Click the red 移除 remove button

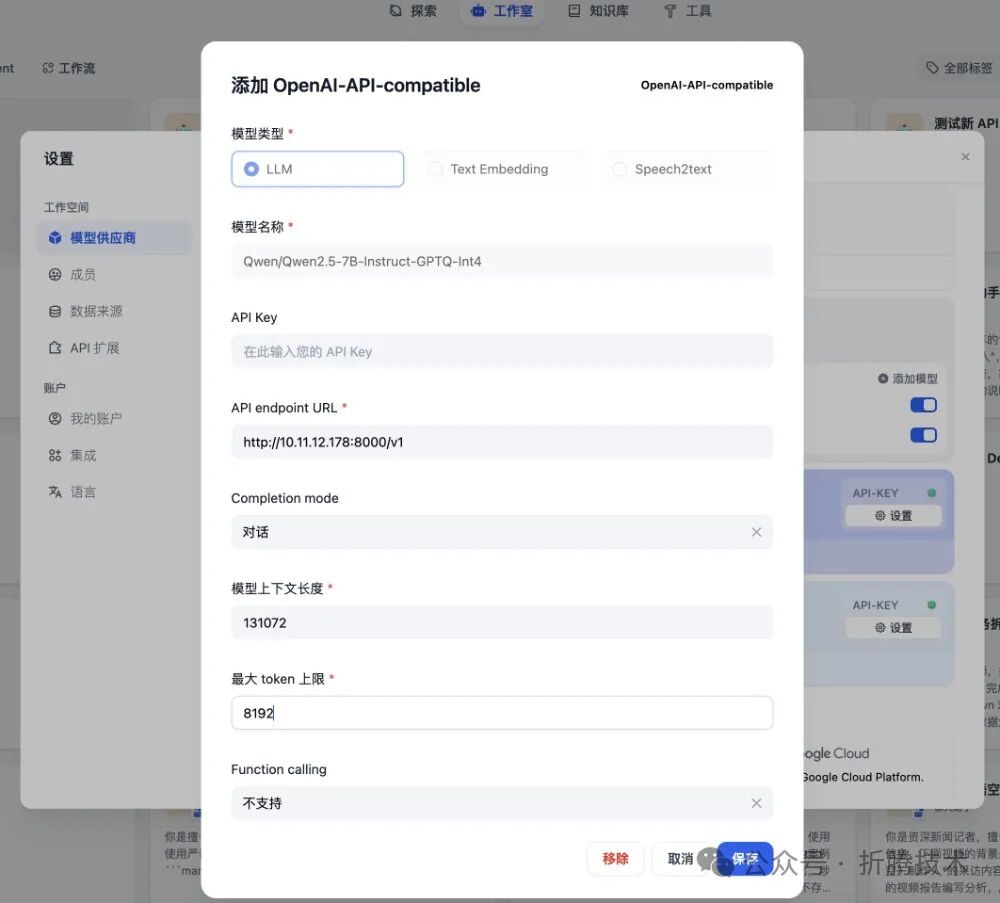[615, 859]
